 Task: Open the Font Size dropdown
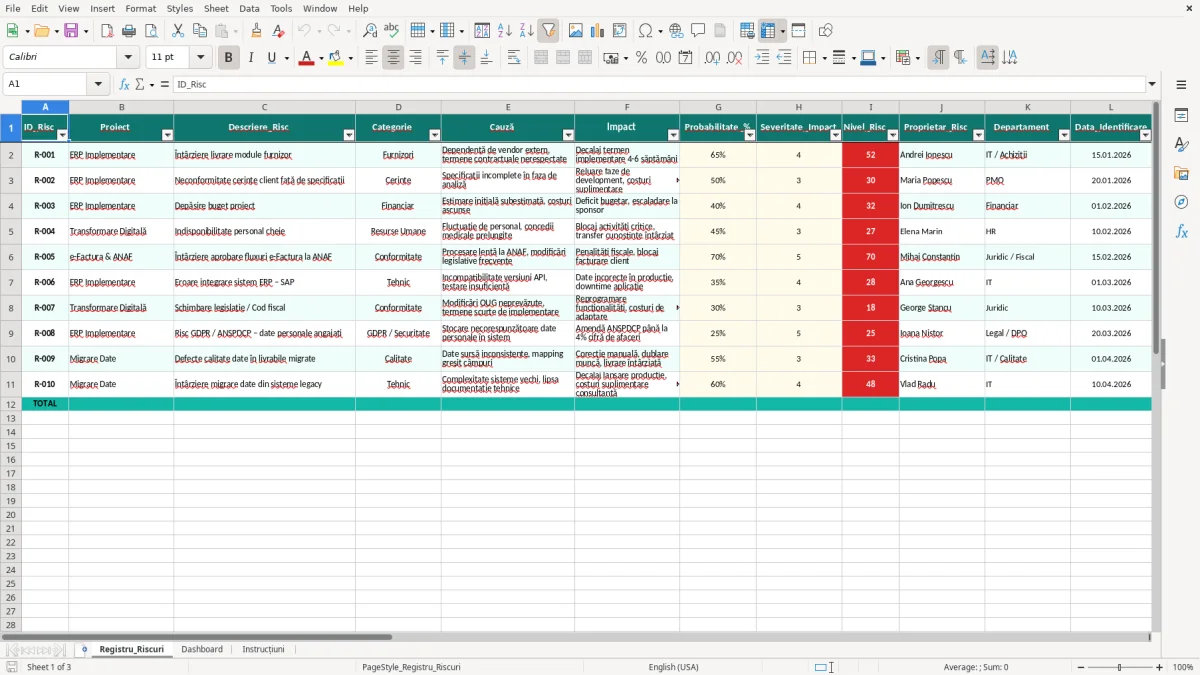coord(200,58)
